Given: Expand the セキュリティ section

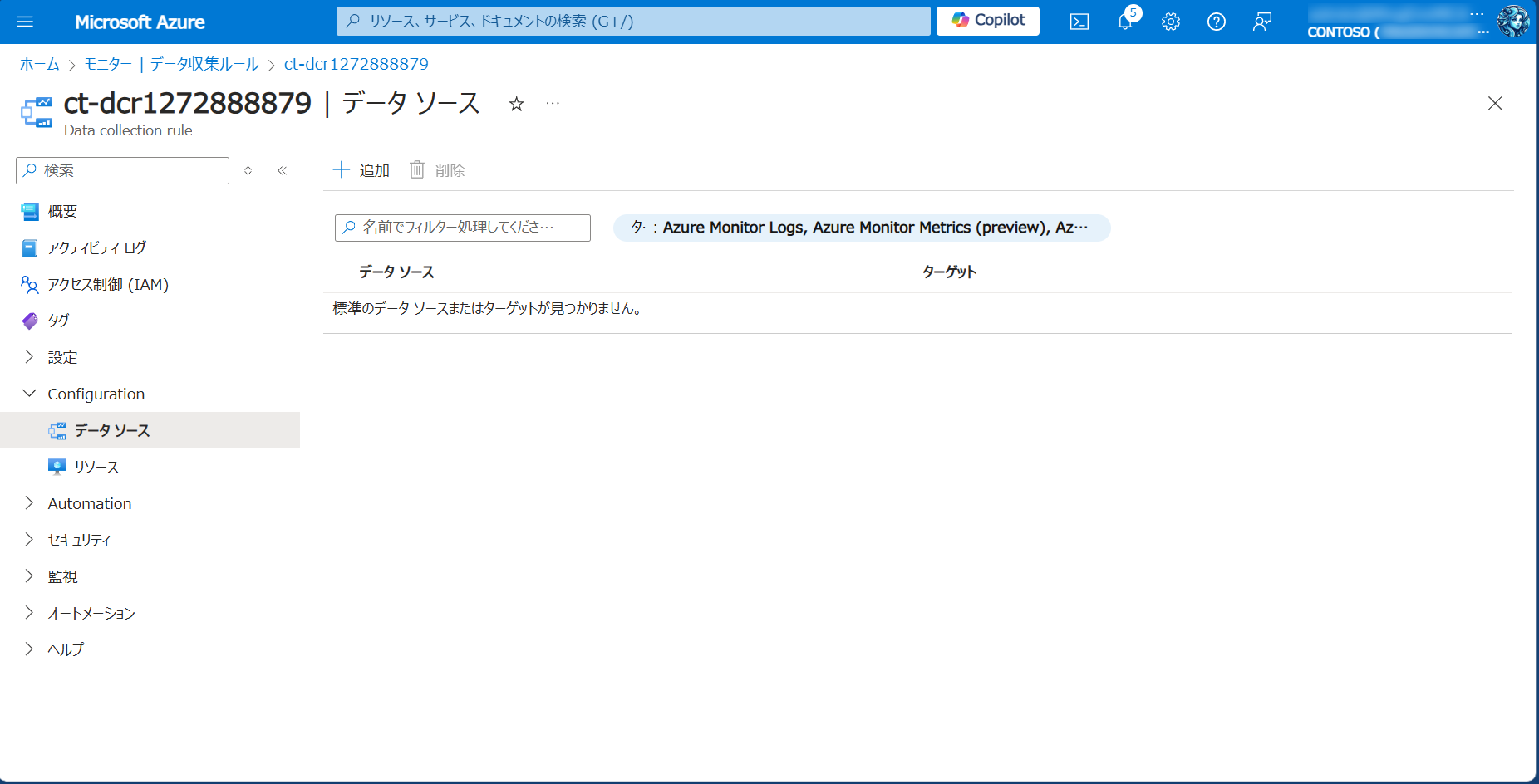Looking at the screenshot, I should pos(79,540).
